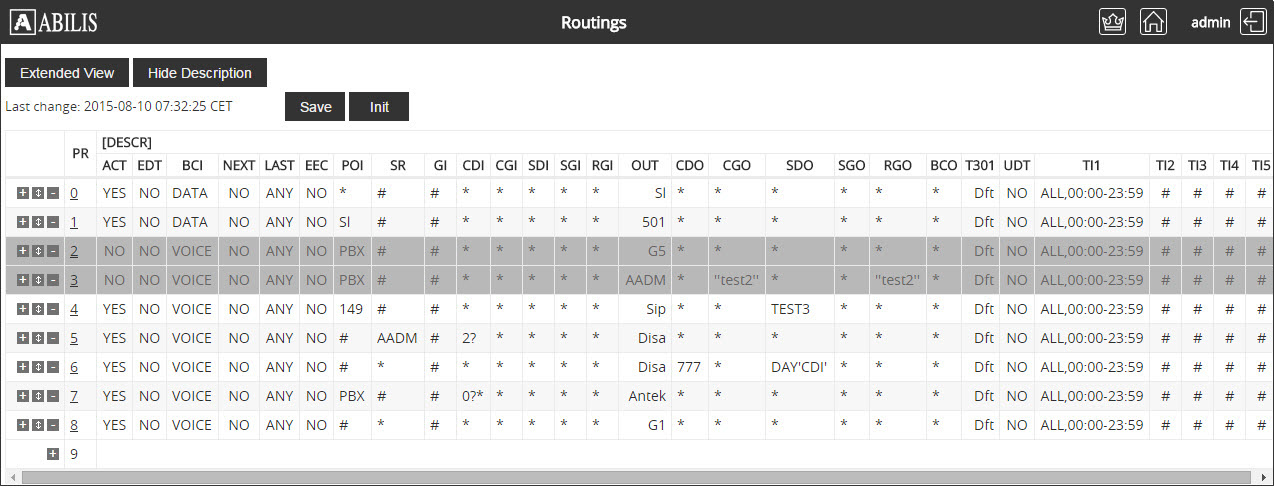Click the logout arrow icon beside admin

pyautogui.click(x=1252, y=22)
